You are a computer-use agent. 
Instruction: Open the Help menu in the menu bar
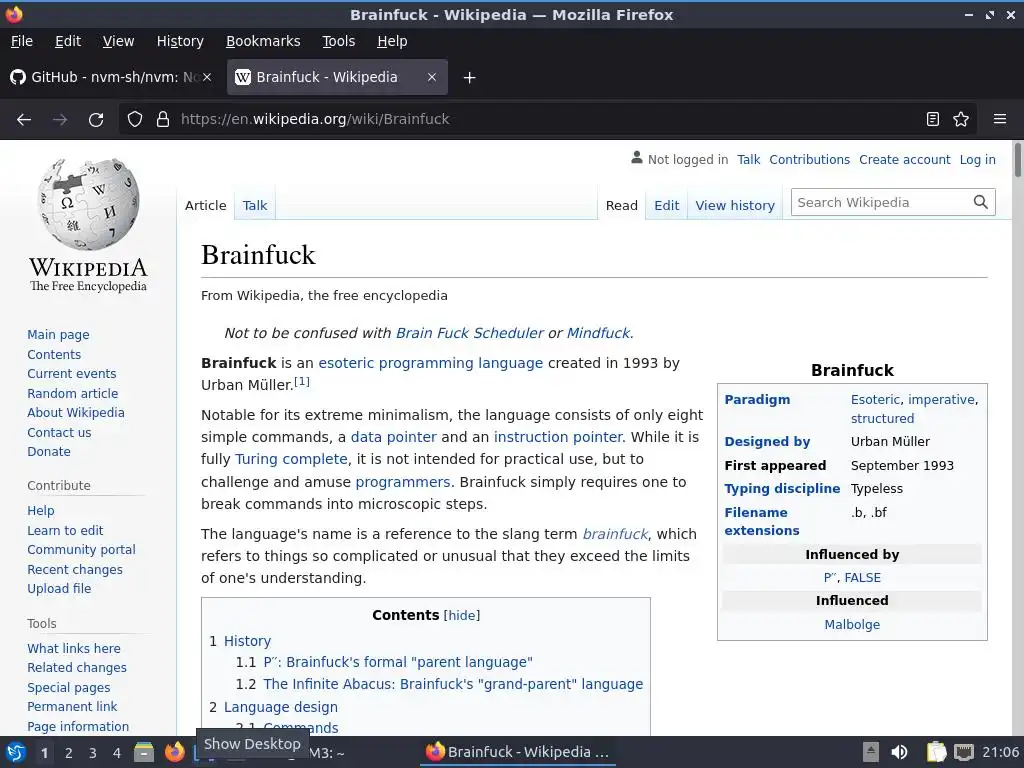coord(392,41)
